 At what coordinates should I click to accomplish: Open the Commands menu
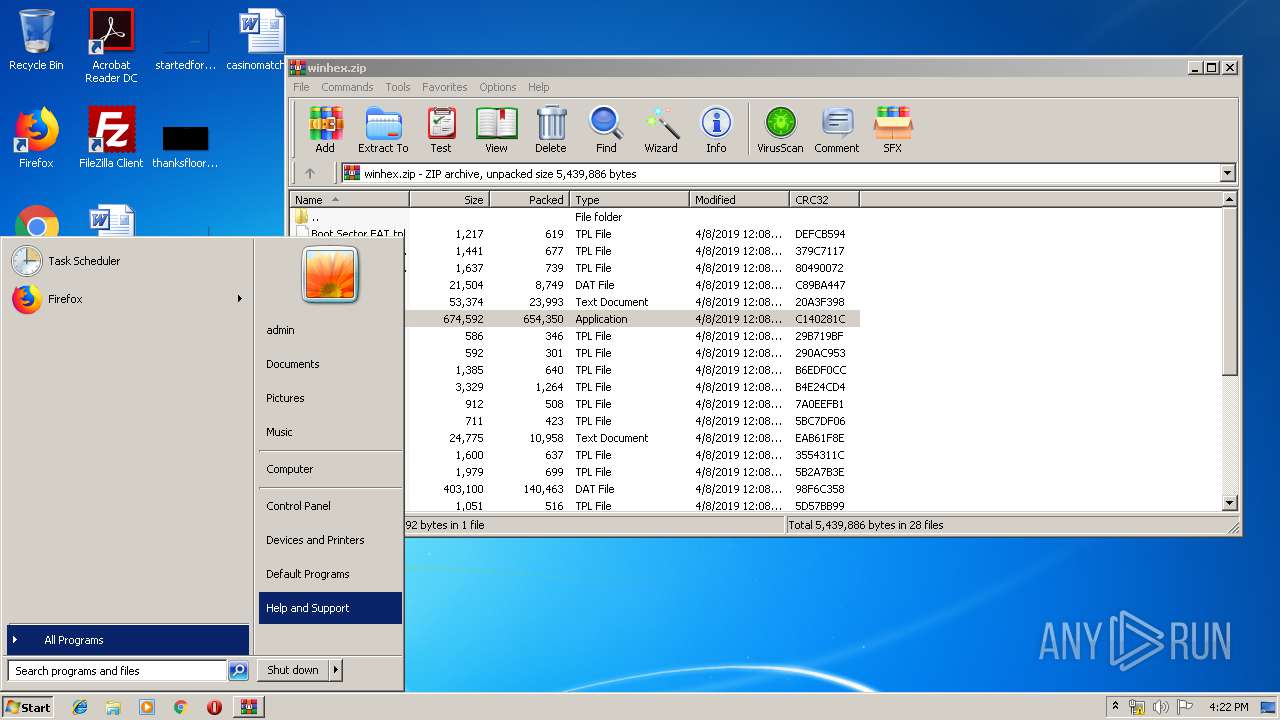point(347,87)
